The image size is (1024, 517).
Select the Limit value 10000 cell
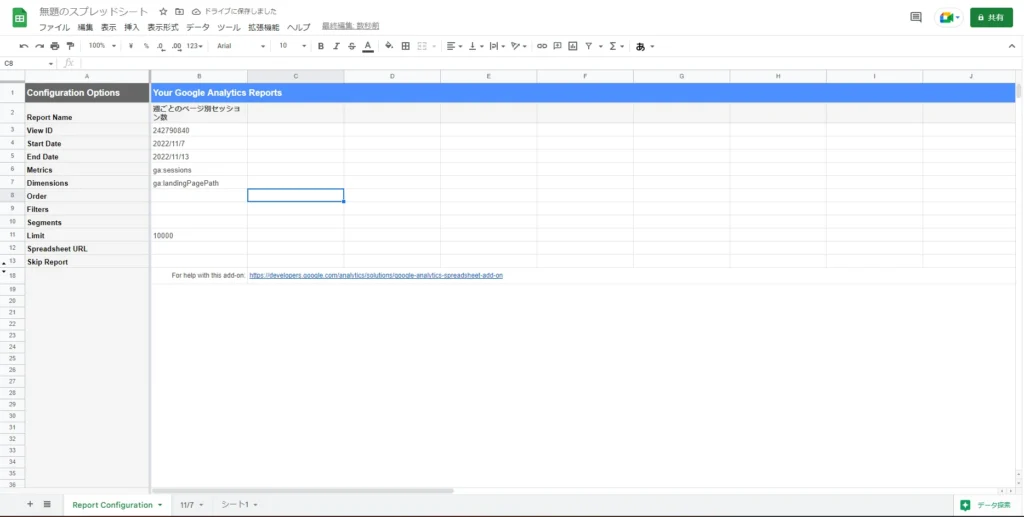pos(199,236)
